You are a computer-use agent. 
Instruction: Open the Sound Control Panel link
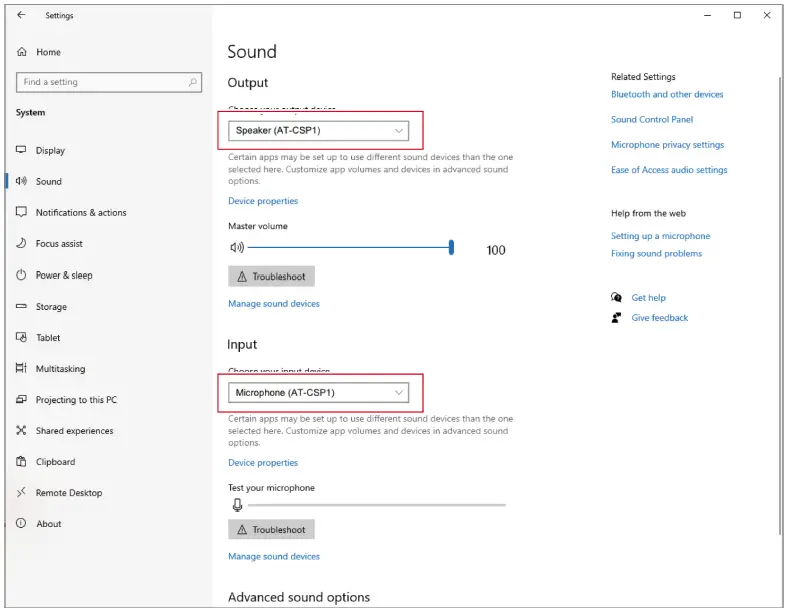tap(651, 120)
